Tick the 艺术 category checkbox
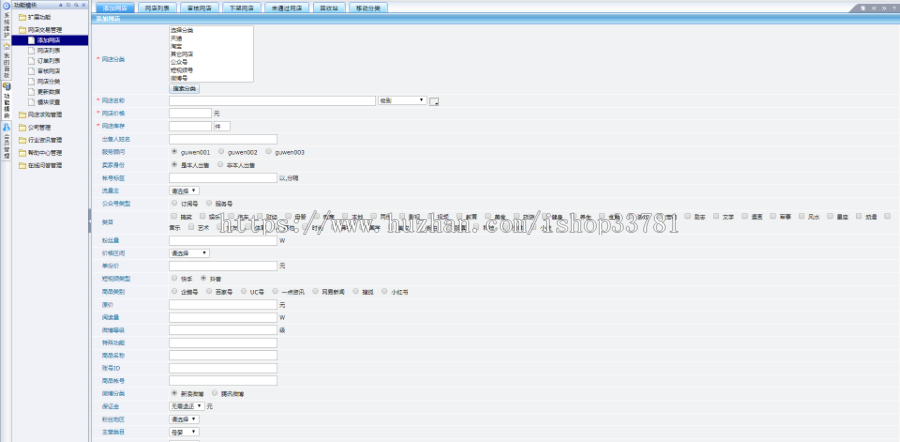This screenshot has height=442, width=900. point(192,227)
